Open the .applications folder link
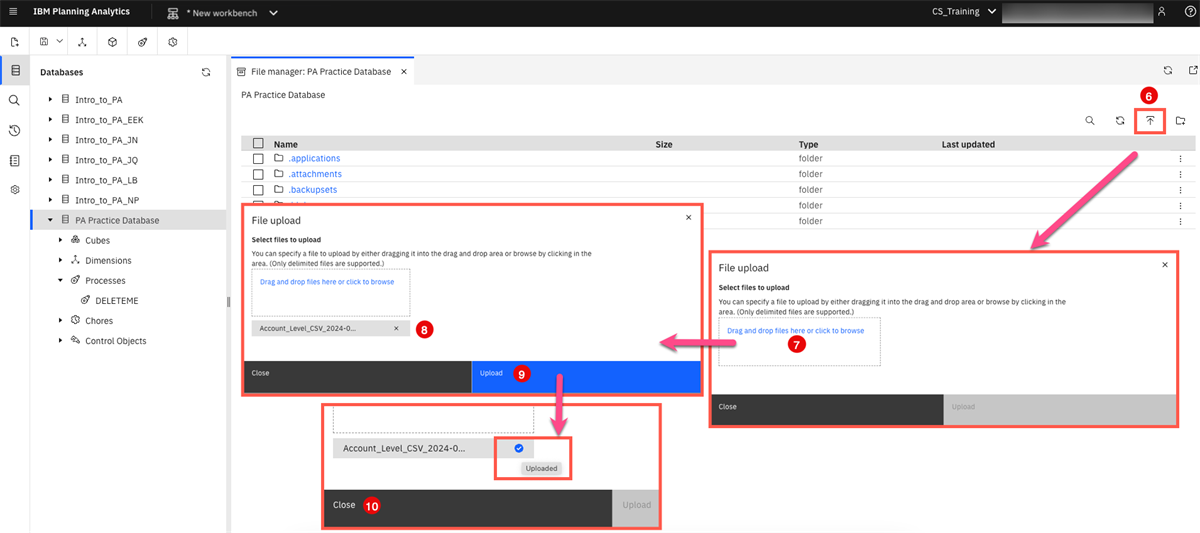The image size is (1200, 533). tap(314, 159)
